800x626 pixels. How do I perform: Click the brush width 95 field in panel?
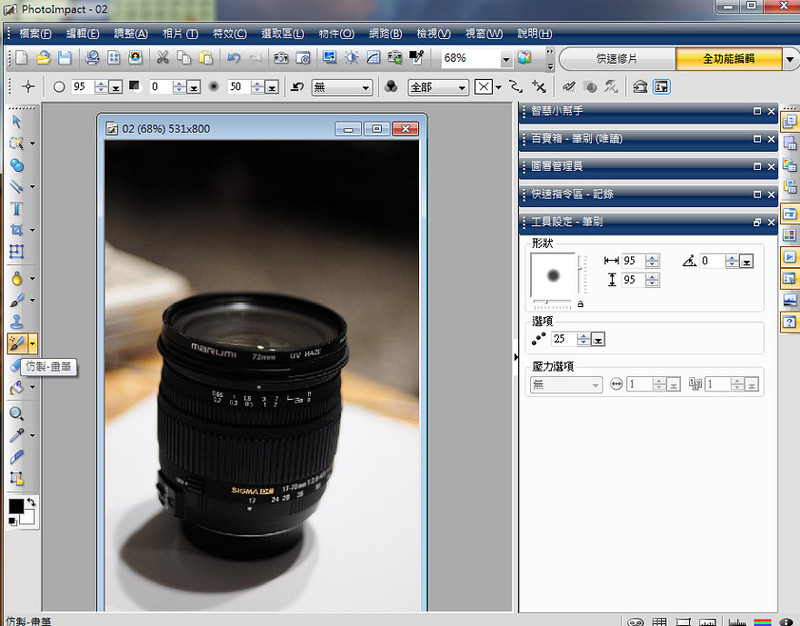pyautogui.click(x=633, y=261)
